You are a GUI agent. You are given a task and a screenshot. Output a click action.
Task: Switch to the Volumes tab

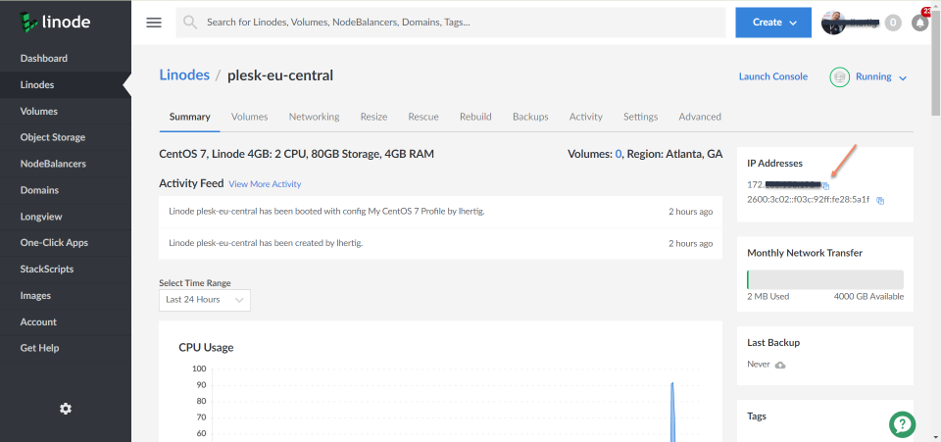pos(250,116)
